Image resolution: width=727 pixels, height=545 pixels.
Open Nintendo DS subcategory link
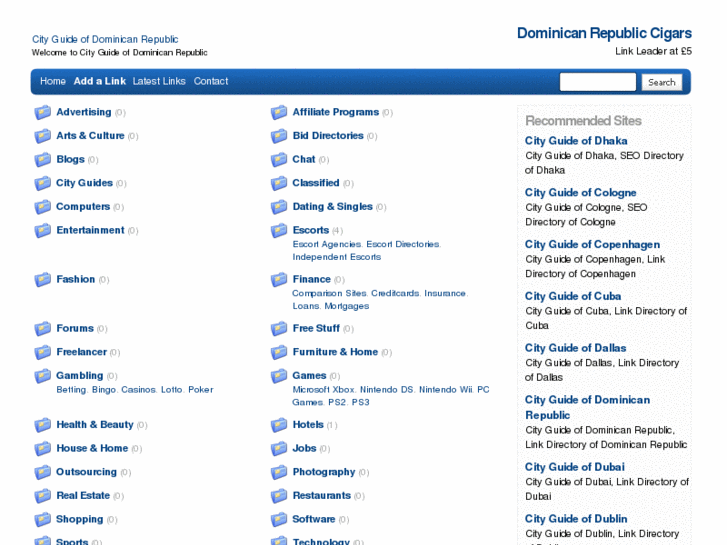387,390
